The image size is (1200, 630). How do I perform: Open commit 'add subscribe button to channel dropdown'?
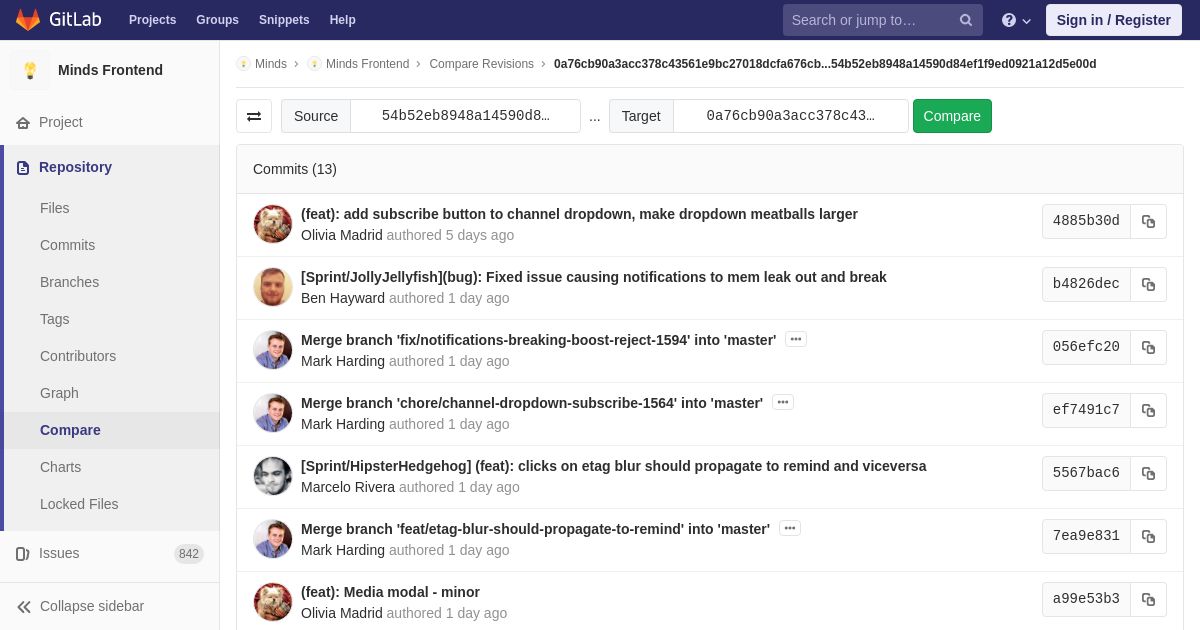coord(579,214)
